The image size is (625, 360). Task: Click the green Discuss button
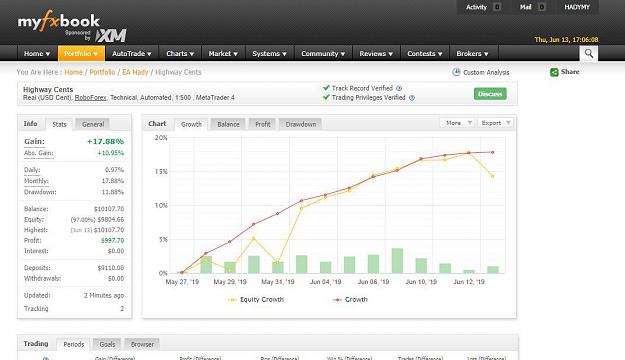point(490,94)
